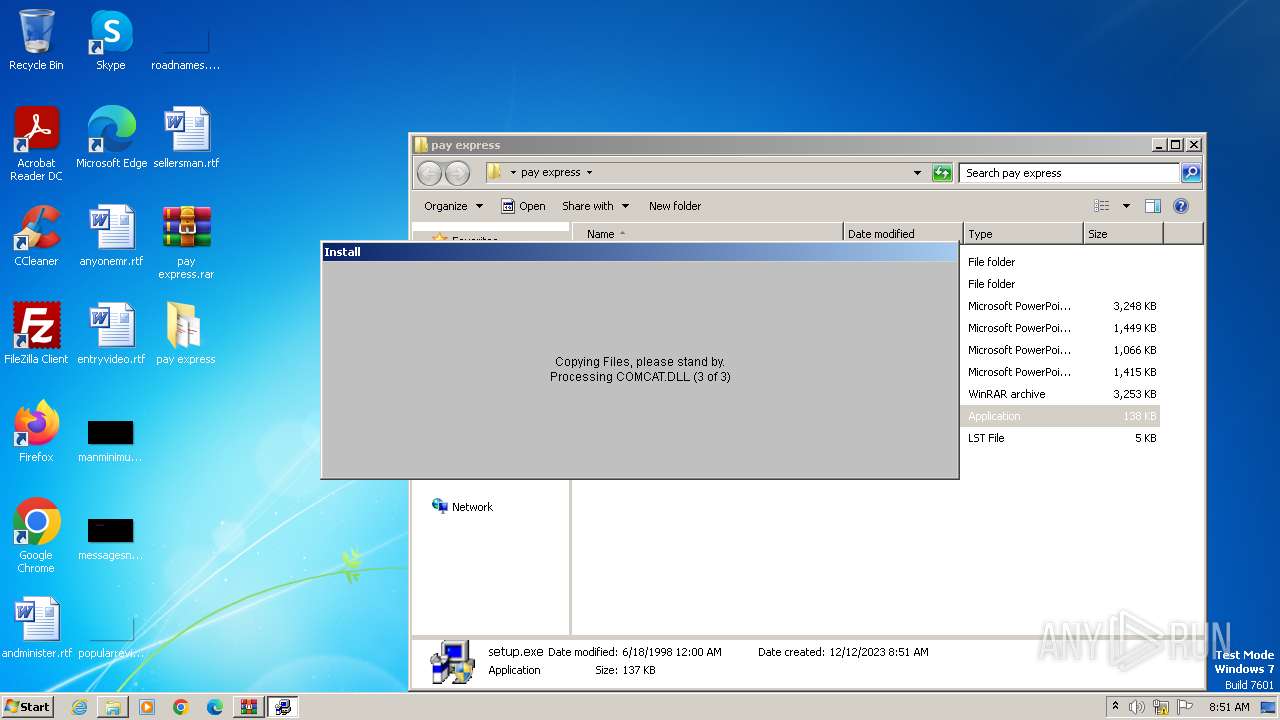1280x720 pixels.
Task: Select the 1,415 KB PowerPoint row
Action: click(1062, 372)
